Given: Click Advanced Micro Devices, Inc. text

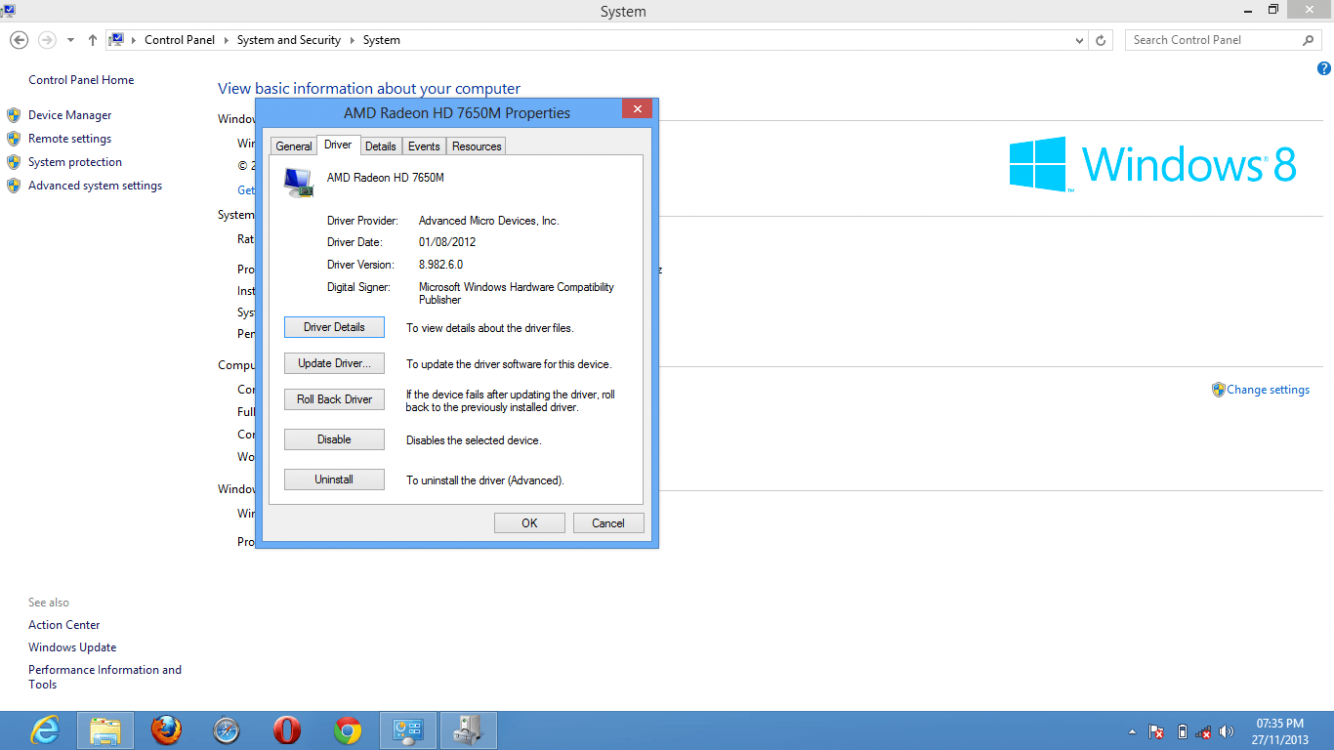Looking at the screenshot, I should [x=489, y=221].
